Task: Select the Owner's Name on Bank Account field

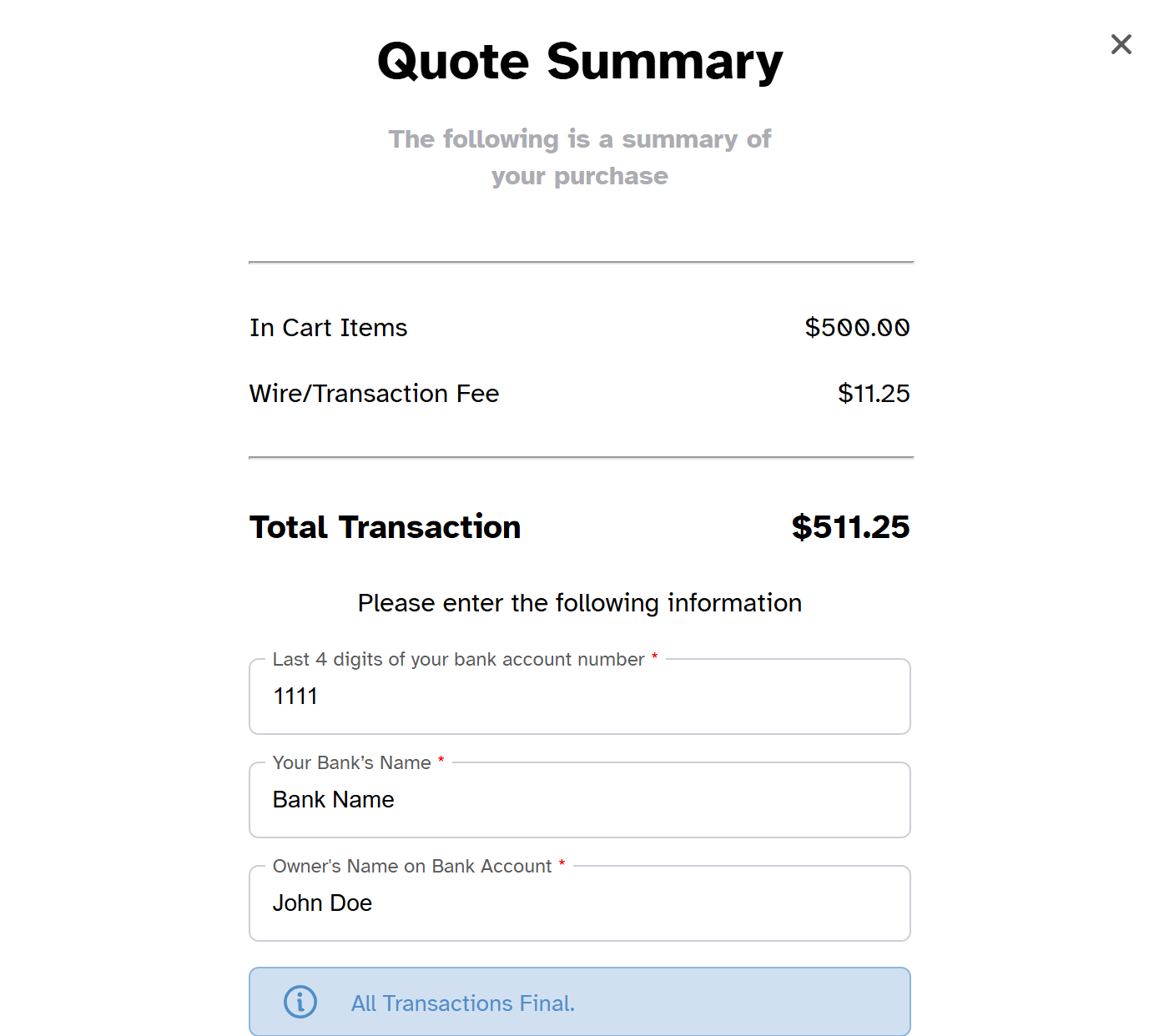Action: (580, 903)
